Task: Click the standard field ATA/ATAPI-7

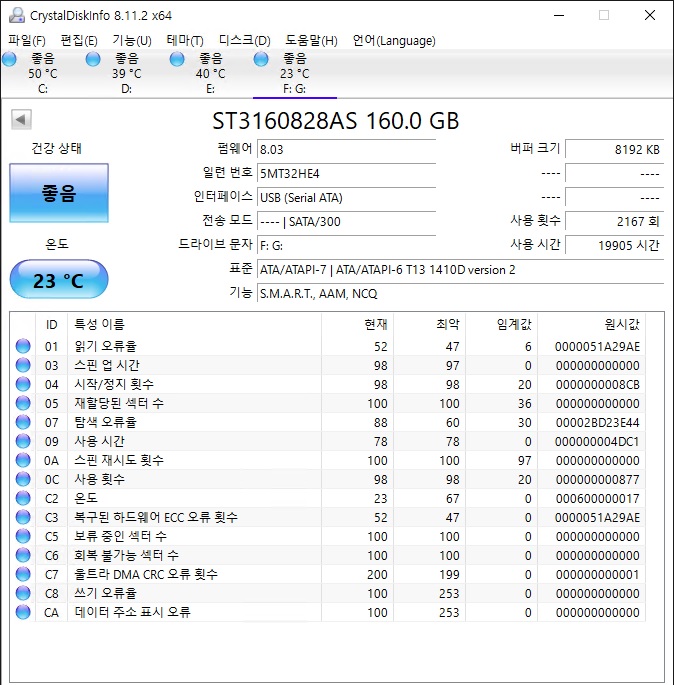Action: [461, 270]
